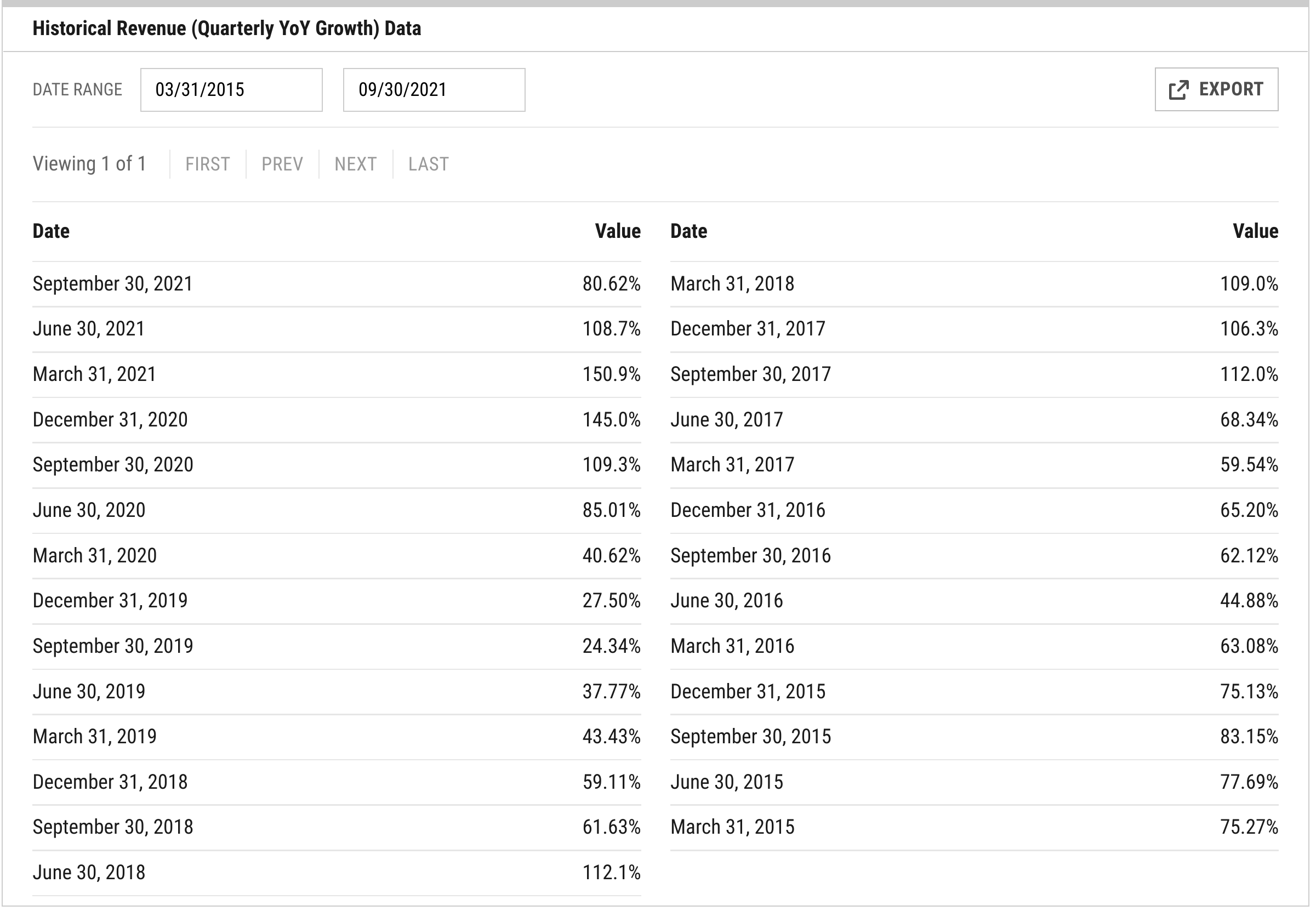Image resolution: width=1316 pixels, height=911 pixels.
Task: Click the 68.34% value
Action: (x=1249, y=419)
